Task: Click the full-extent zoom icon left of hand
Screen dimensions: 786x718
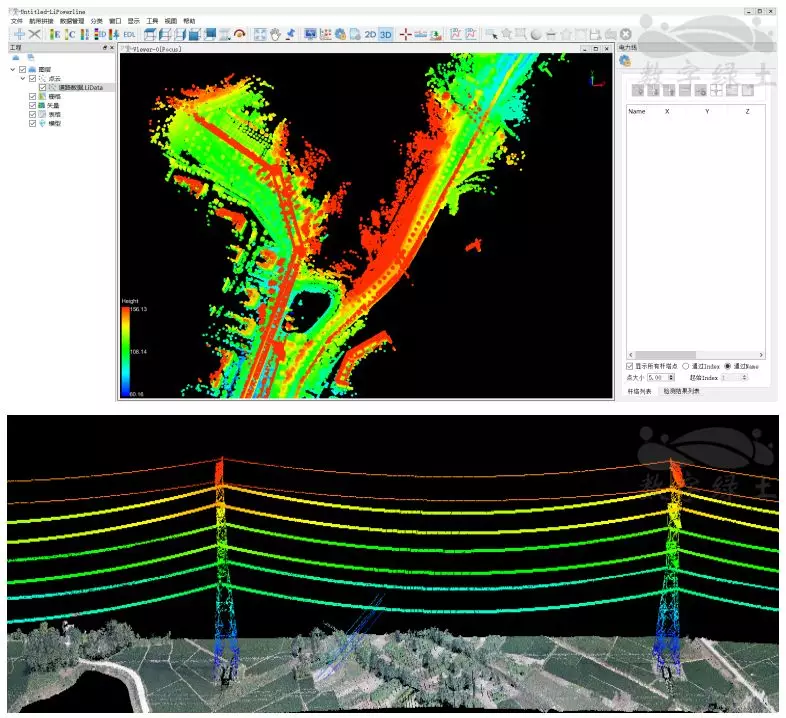Action: click(x=260, y=34)
